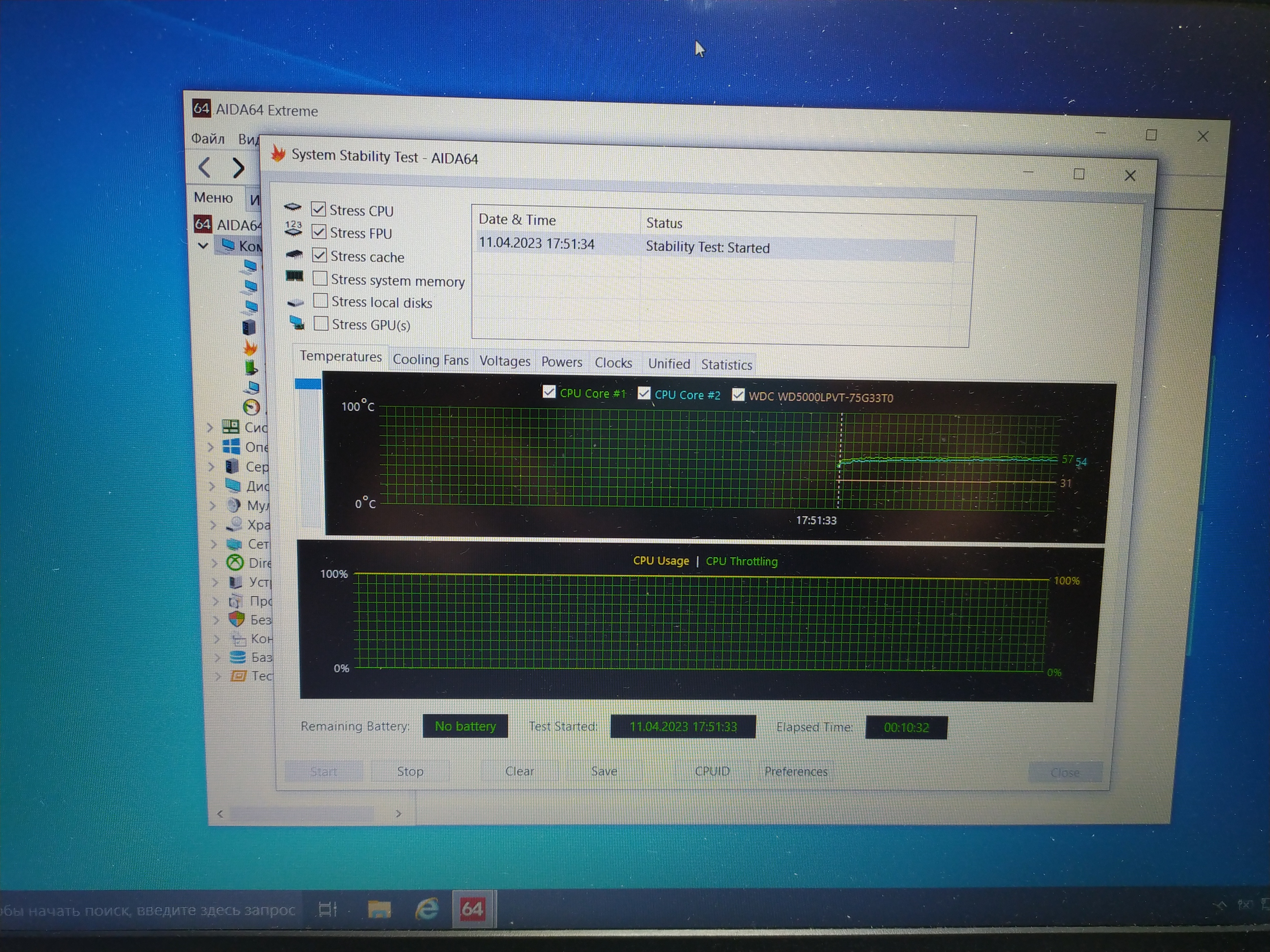Click the Устройства devices icon
1270x952 pixels.
(235, 582)
